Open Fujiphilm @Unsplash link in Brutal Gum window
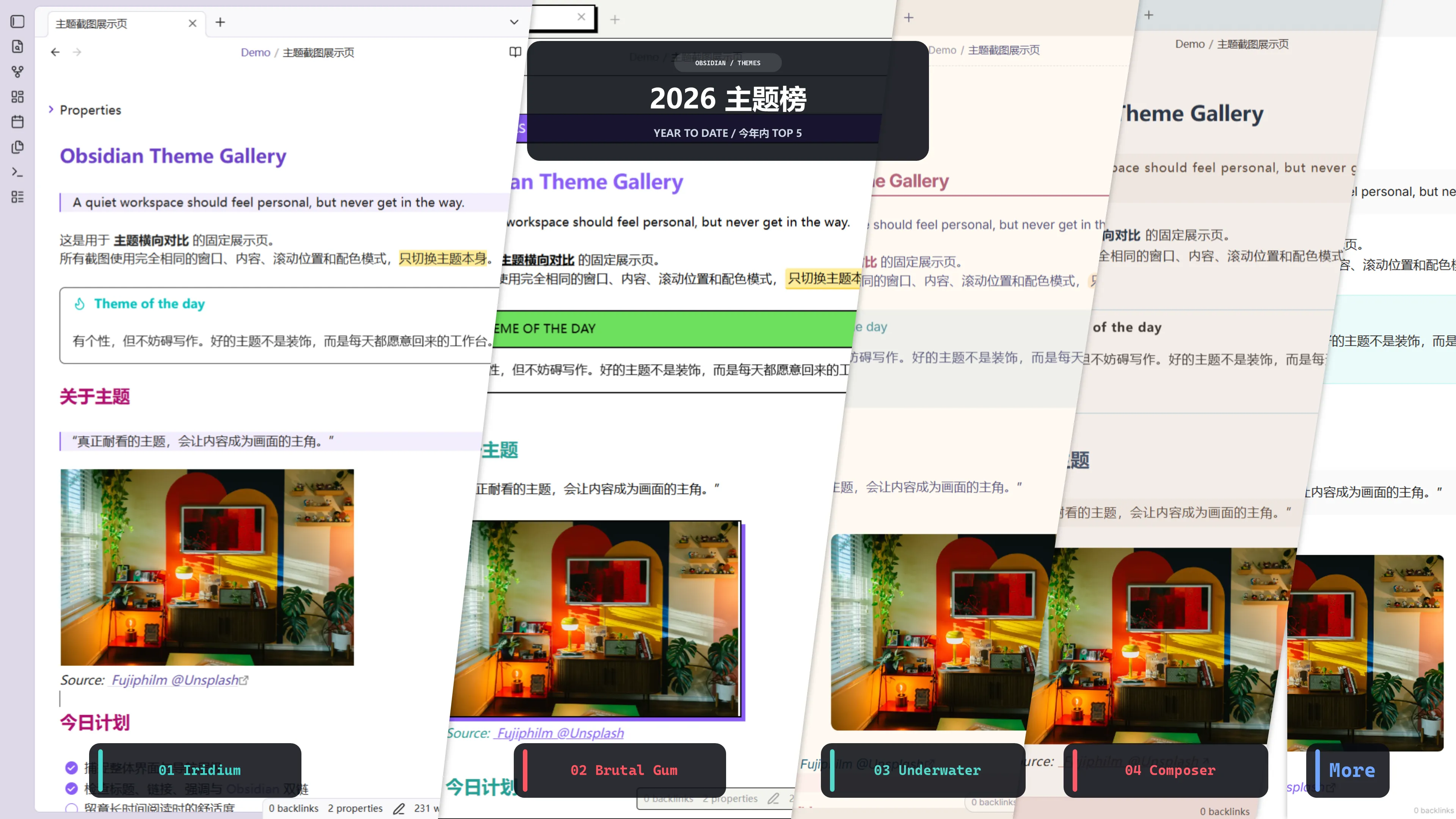1456x819 pixels. (x=560, y=733)
